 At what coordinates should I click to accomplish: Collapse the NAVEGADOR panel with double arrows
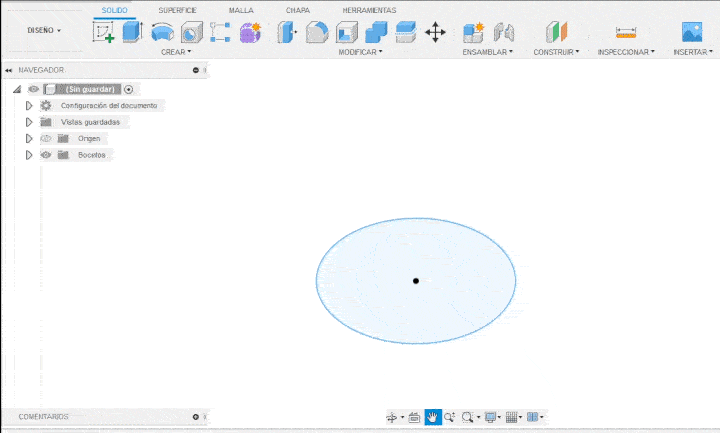(9, 70)
